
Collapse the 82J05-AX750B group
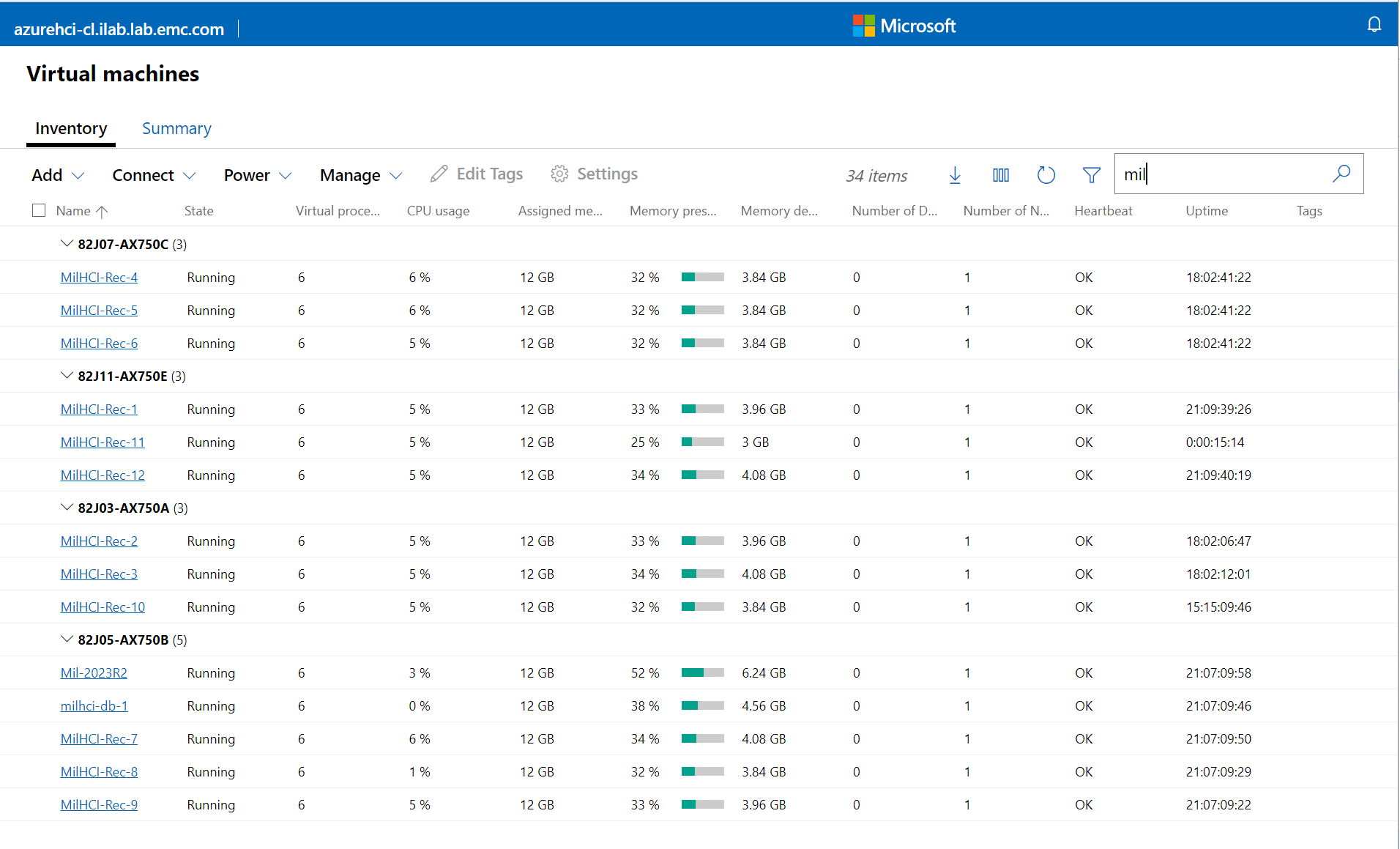coord(67,639)
